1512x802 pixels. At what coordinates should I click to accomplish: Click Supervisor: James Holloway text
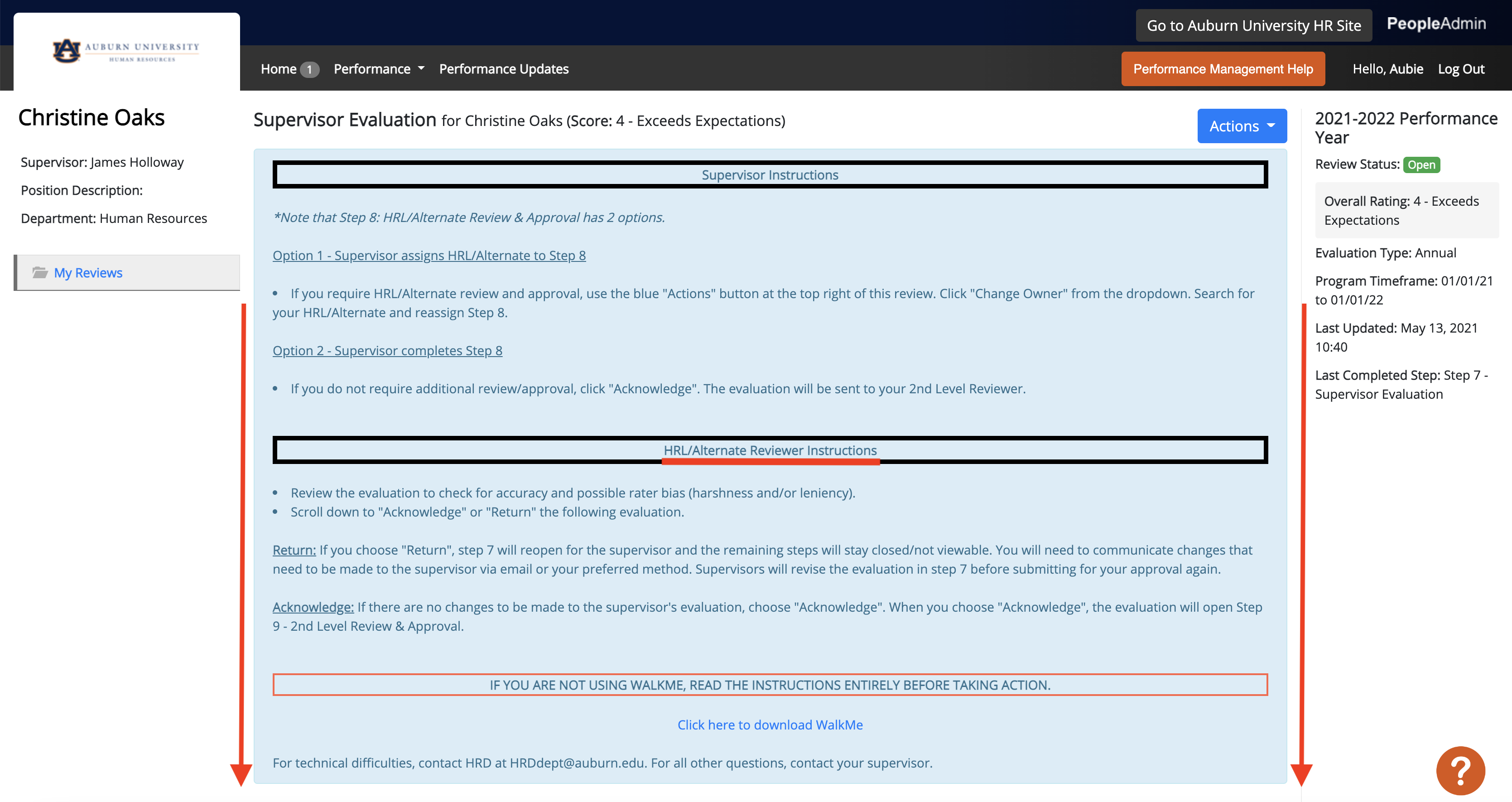[102, 162]
